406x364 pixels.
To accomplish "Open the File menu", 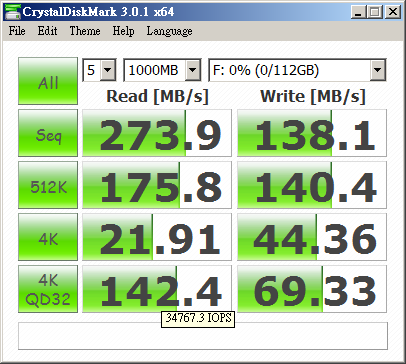I will tap(17, 31).
